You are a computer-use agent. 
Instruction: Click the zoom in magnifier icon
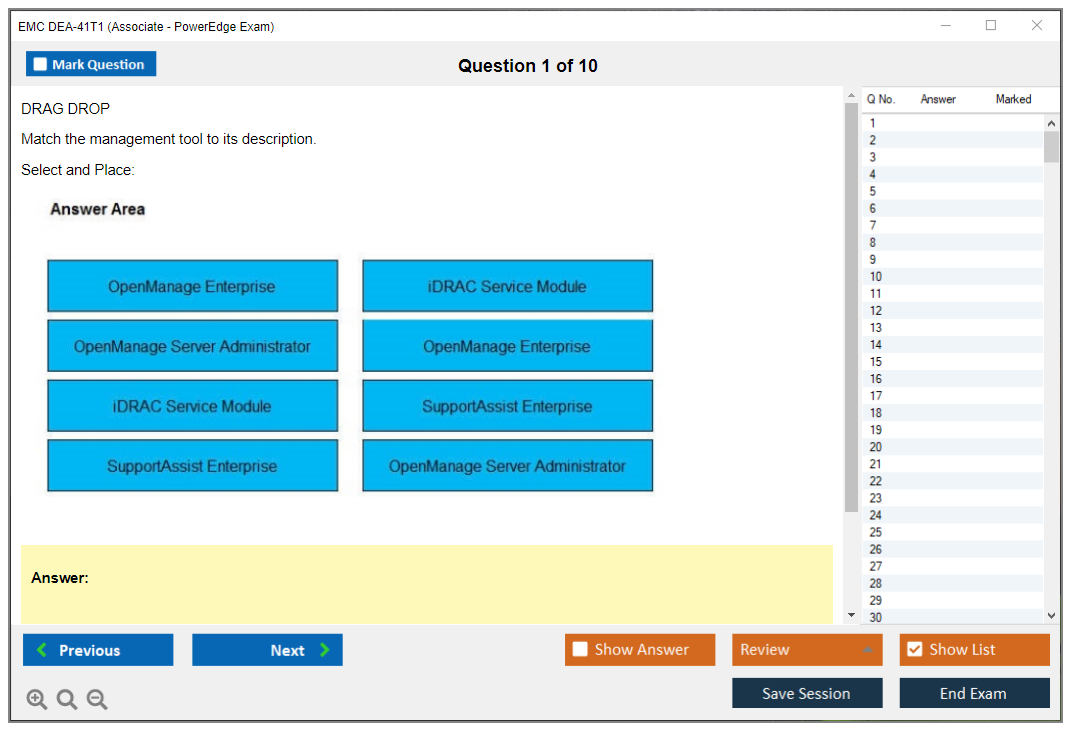(37, 700)
